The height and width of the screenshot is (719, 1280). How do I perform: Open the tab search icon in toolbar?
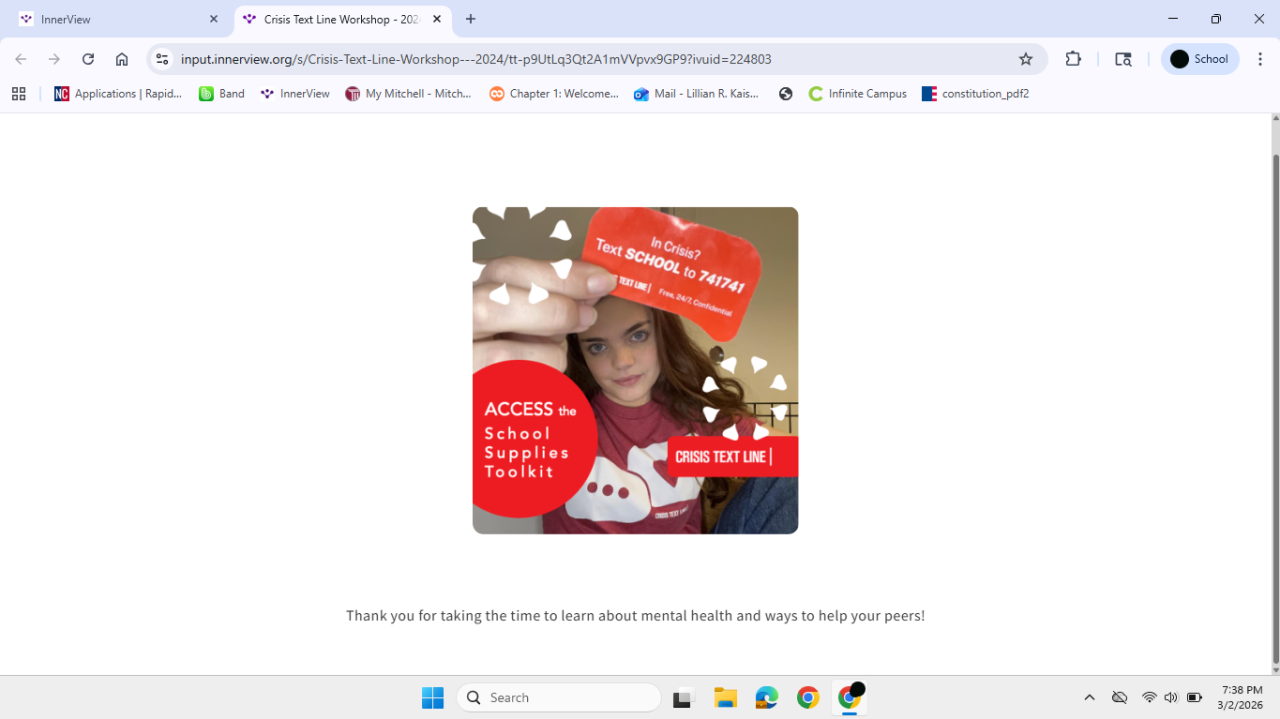point(1123,59)
